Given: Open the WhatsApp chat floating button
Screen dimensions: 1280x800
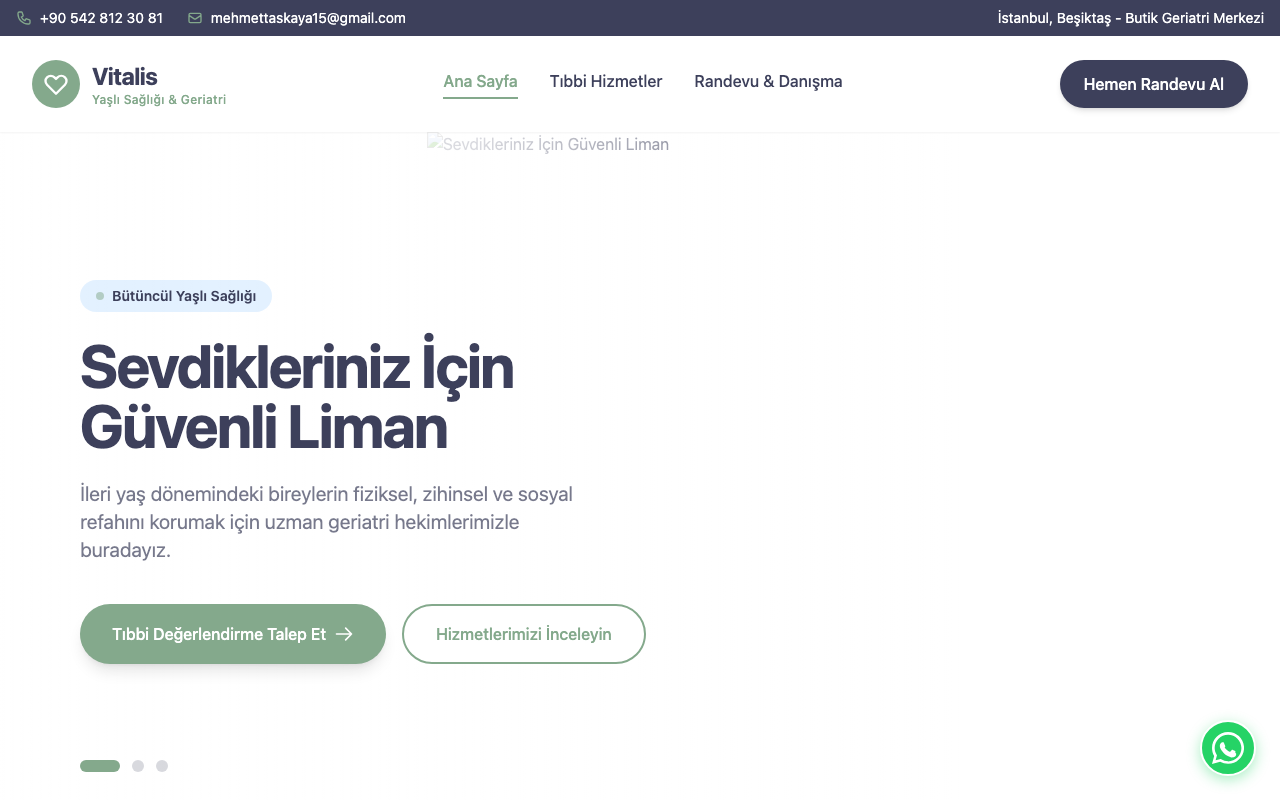Looking at the screenshot, I should pos(1228,748).
